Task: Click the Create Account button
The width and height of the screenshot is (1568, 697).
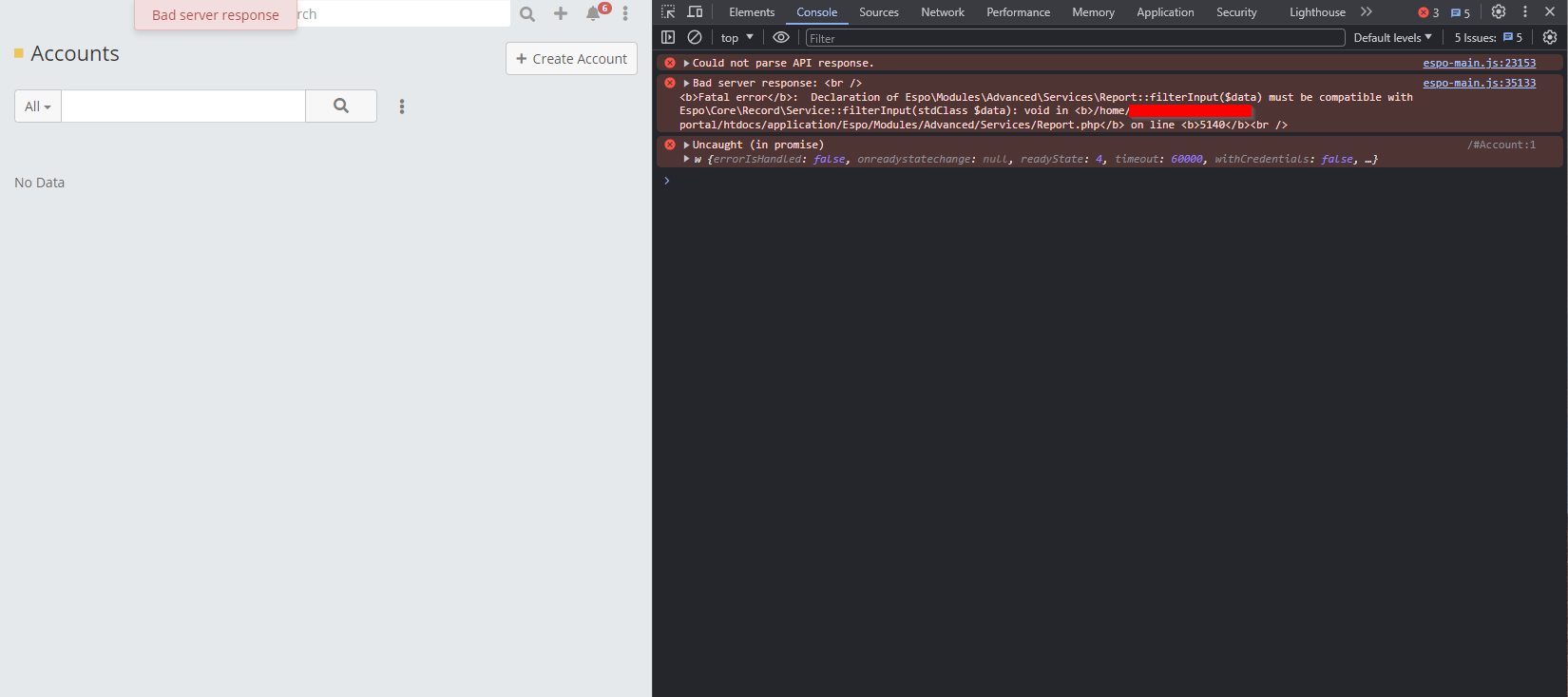Action: pos(571,59)
